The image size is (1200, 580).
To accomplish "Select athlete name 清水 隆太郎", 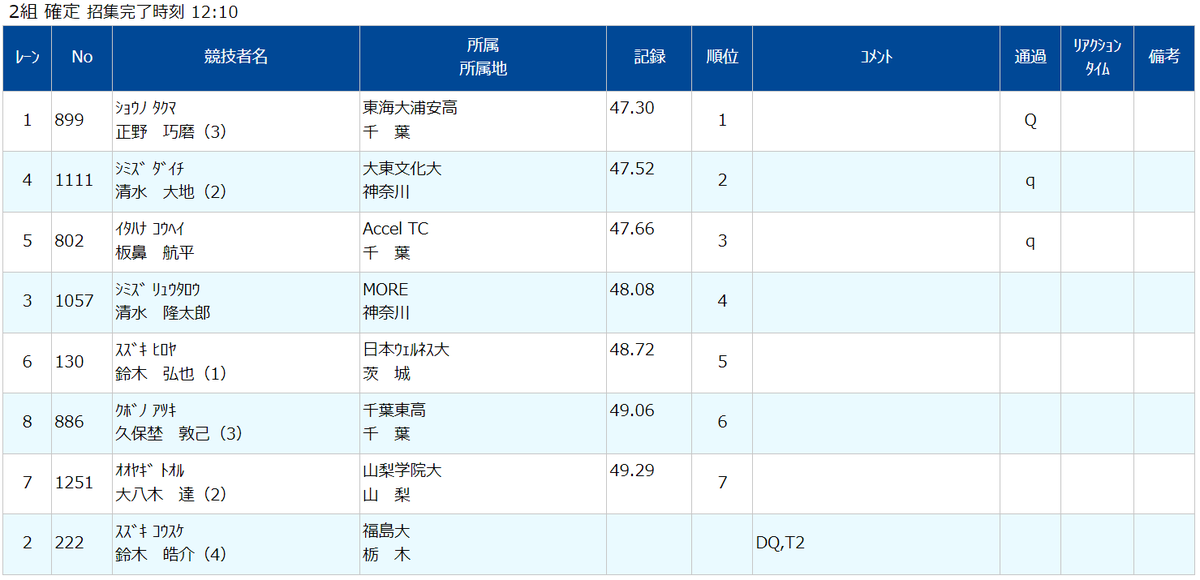I will coord(163,313).
